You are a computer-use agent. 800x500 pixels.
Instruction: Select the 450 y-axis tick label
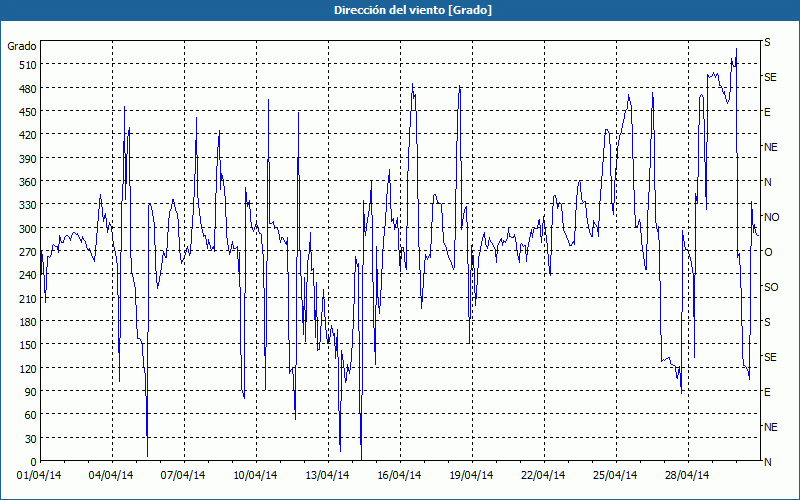point(28,112)
